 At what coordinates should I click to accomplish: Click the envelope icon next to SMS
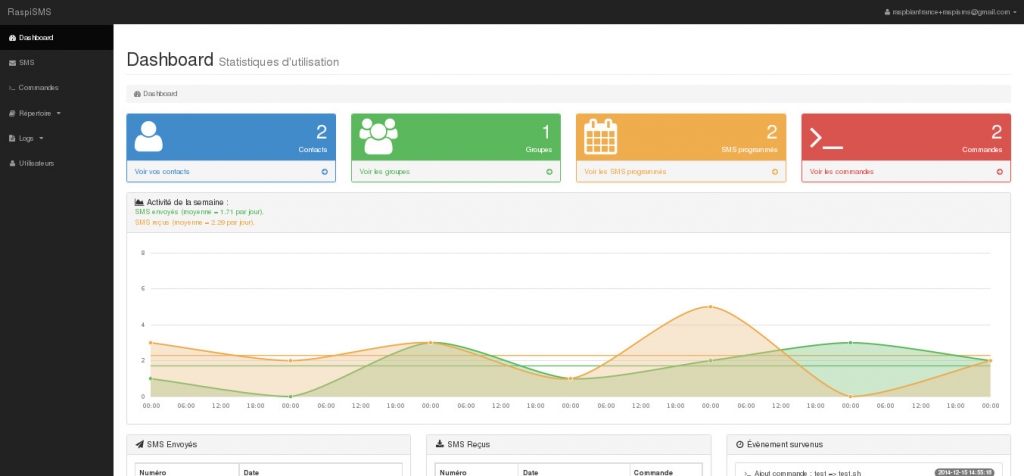(12, 63)
